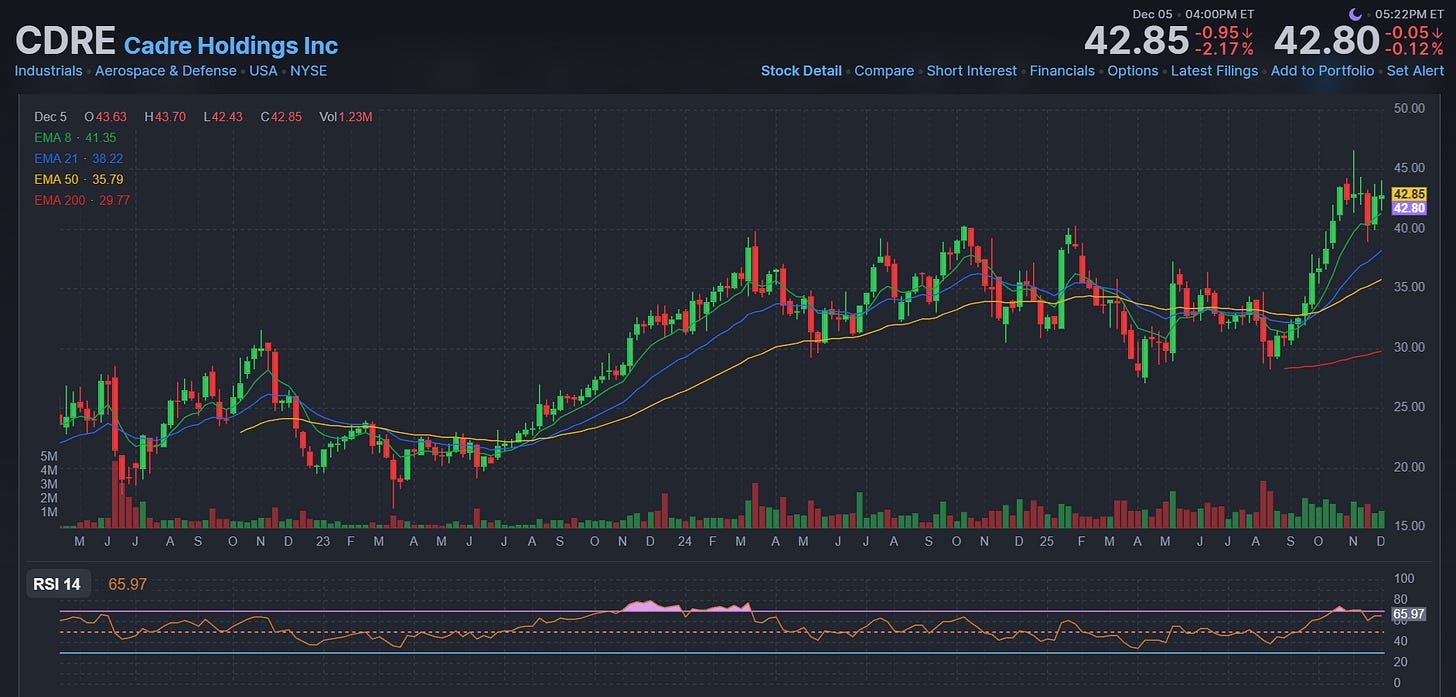Add CDRE to Portfolio

(1322, 71)
